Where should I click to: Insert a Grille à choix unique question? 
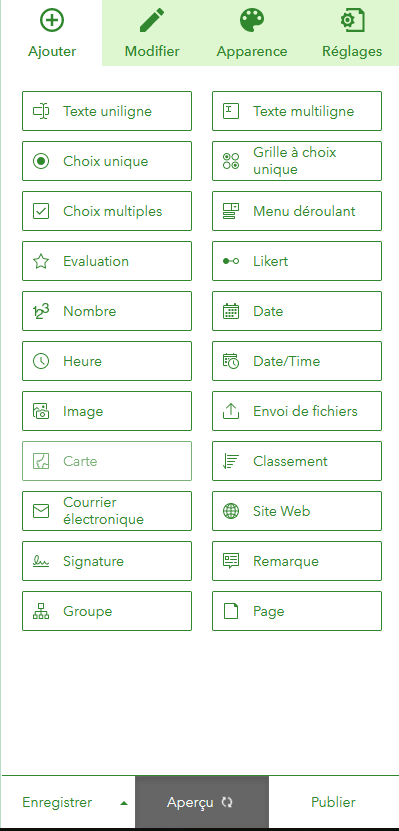[297, 161]
